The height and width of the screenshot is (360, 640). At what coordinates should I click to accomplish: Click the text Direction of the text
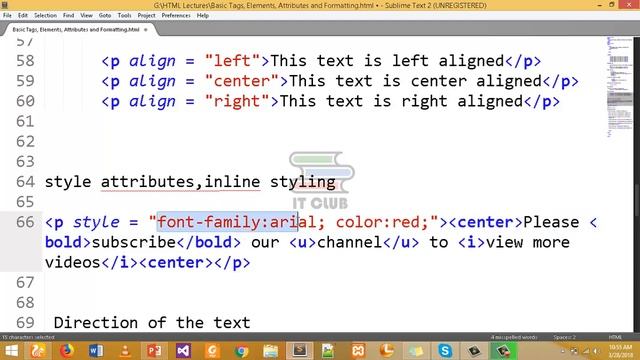152,322
